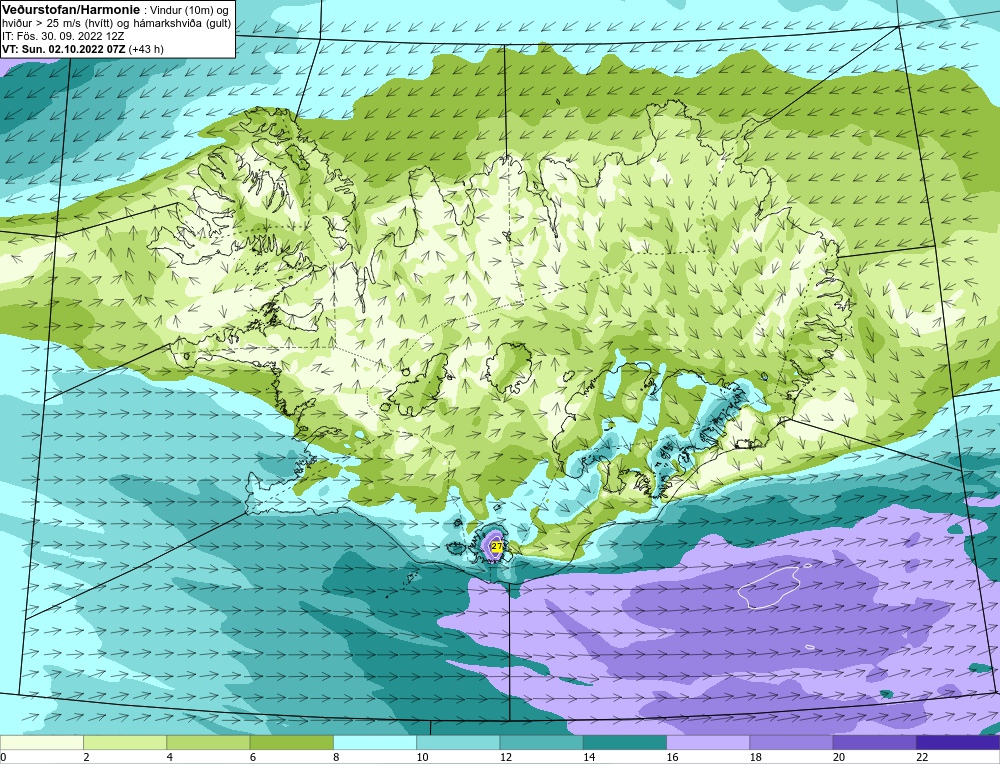The width and height of the screenshot is (1000, 764).
Task: Click the yellow '27' maximum gust label
Action: point(497,546)
